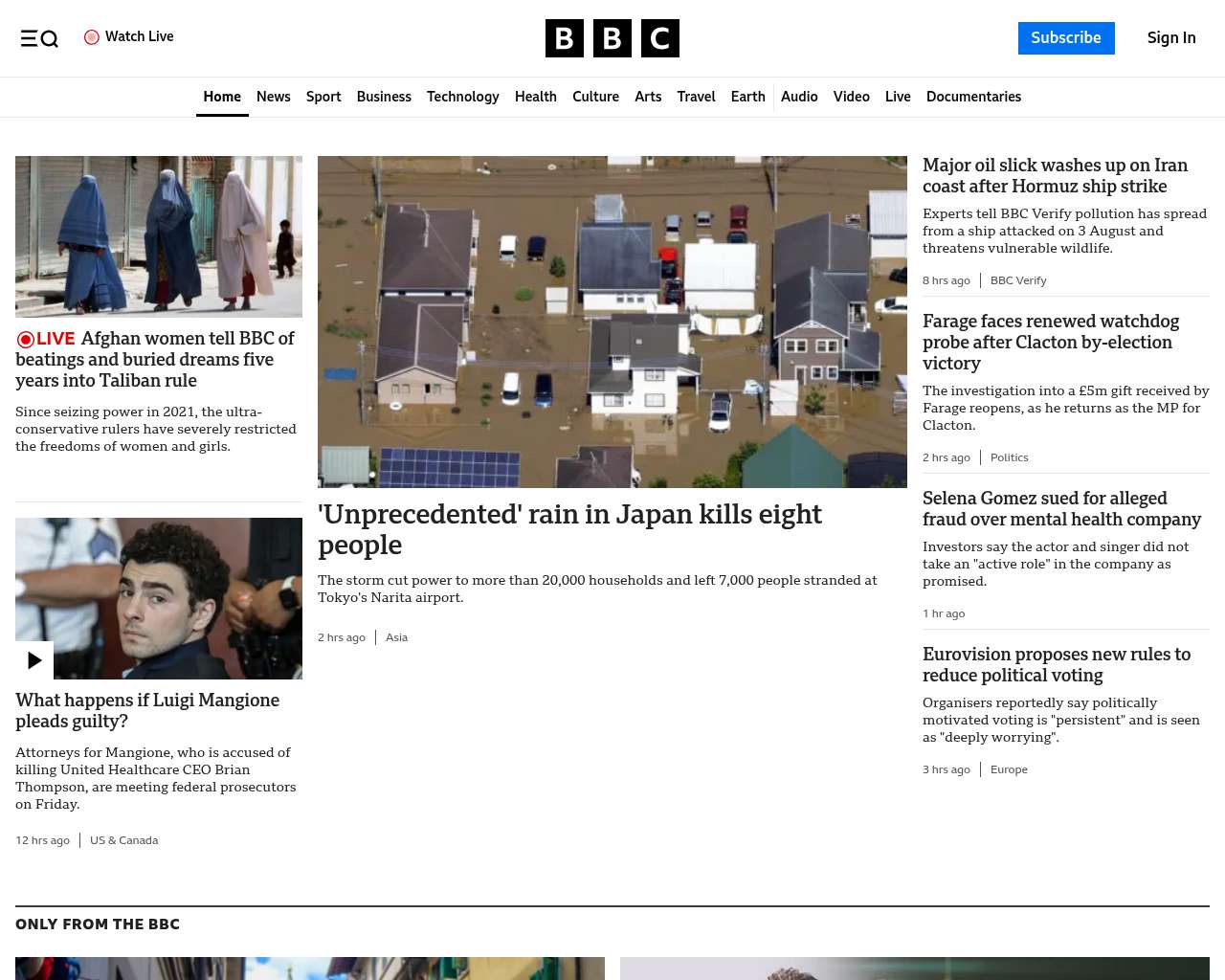Open the Health section
Screen dimensions: 1225x980
(536, 97)
